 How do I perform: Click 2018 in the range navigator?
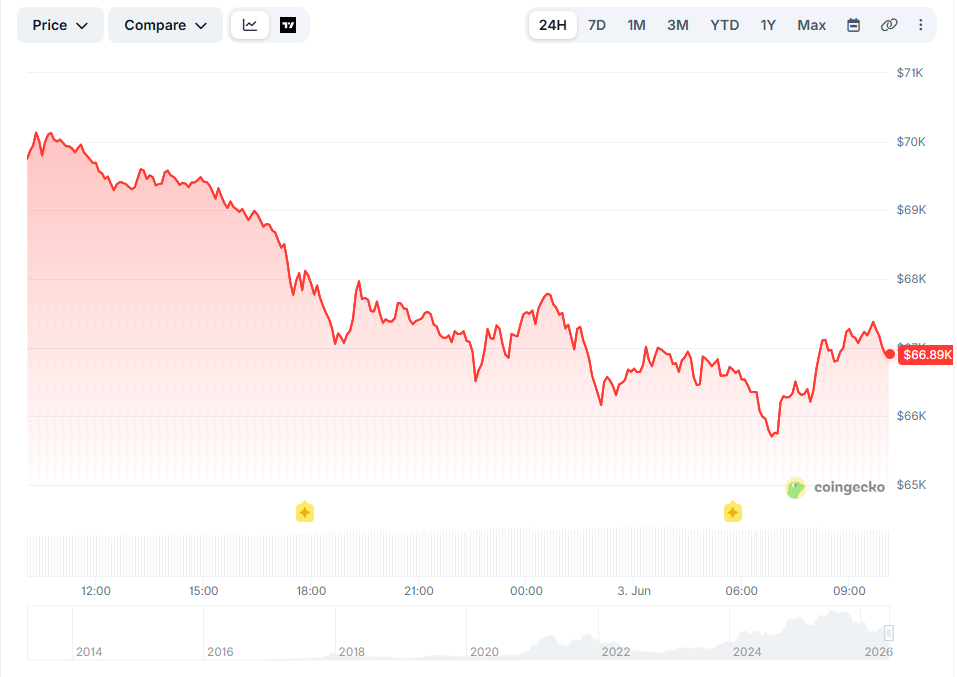[x=352, y=652]
